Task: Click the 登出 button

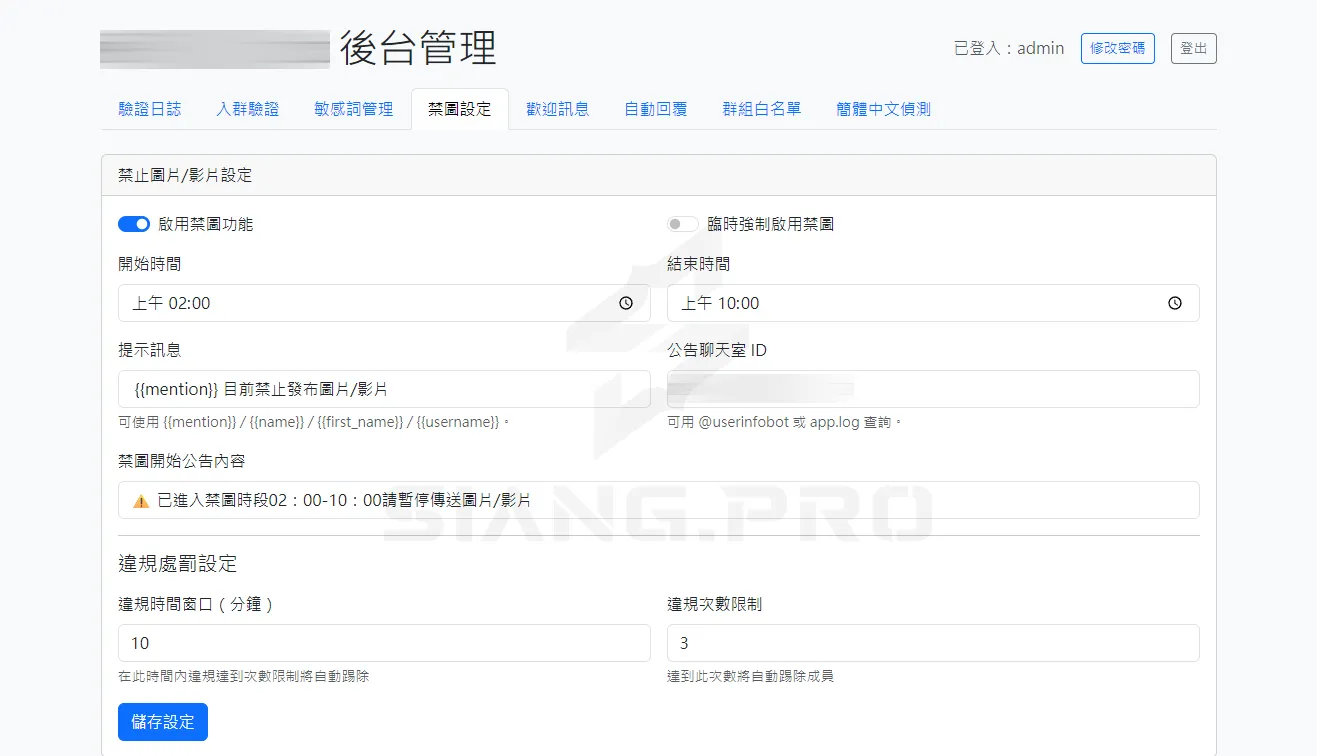Action: (1193, 47)
